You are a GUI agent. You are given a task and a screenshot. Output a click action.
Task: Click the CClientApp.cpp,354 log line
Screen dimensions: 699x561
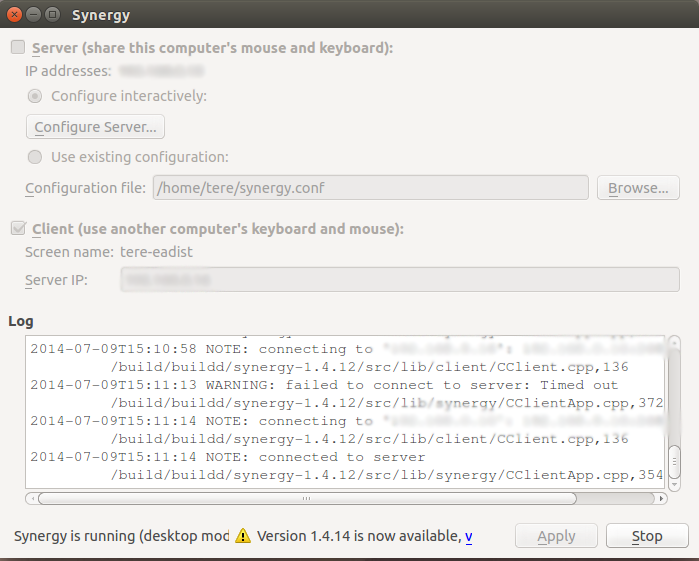tap(387, 475)
